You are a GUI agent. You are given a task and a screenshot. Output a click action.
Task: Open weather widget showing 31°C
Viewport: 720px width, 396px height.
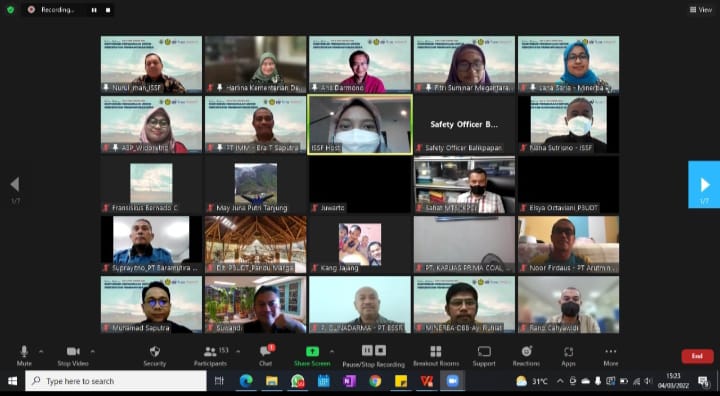click(x=532, y=381)
